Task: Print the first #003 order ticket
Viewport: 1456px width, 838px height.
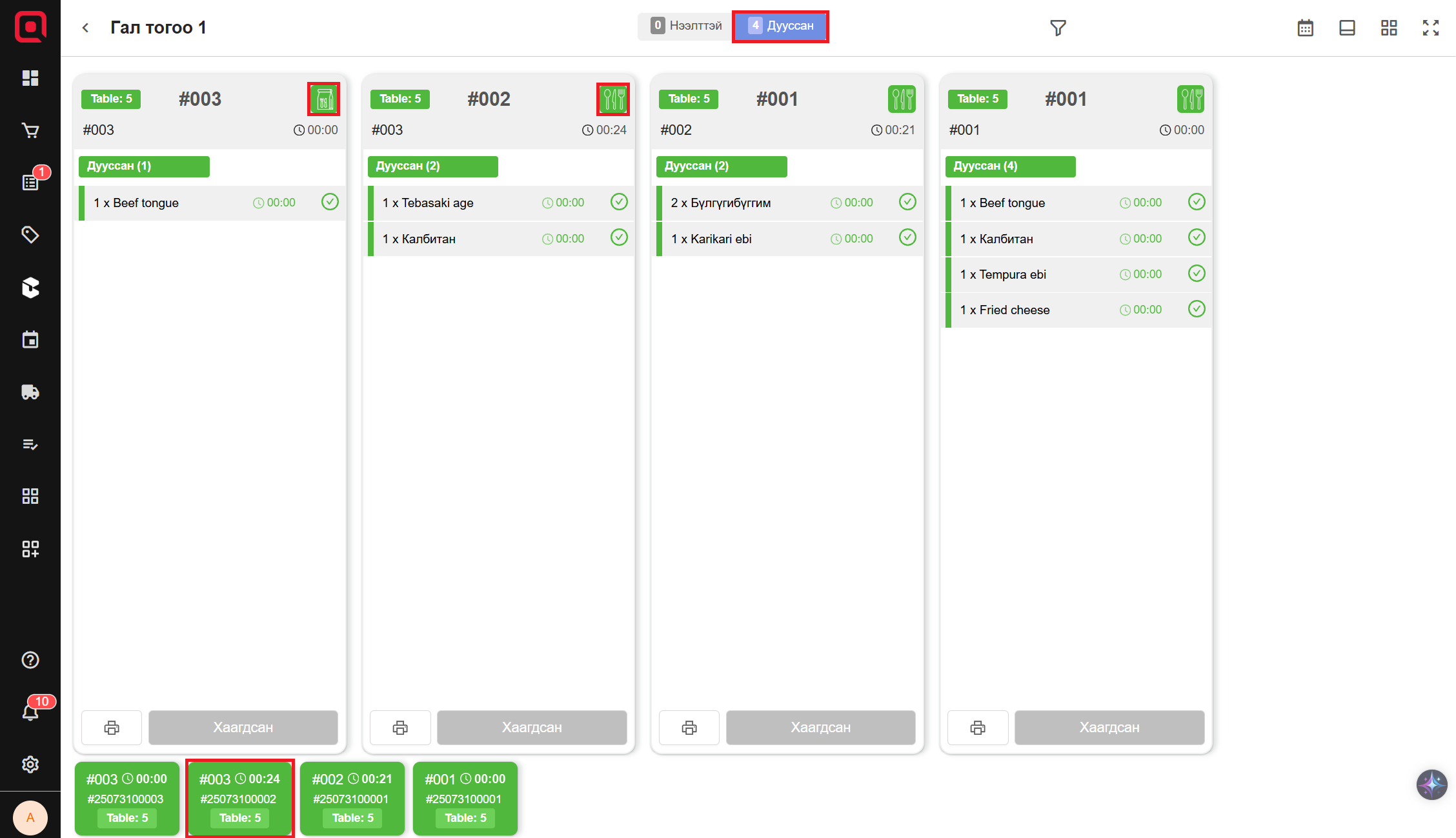Action: click(112, 728)
